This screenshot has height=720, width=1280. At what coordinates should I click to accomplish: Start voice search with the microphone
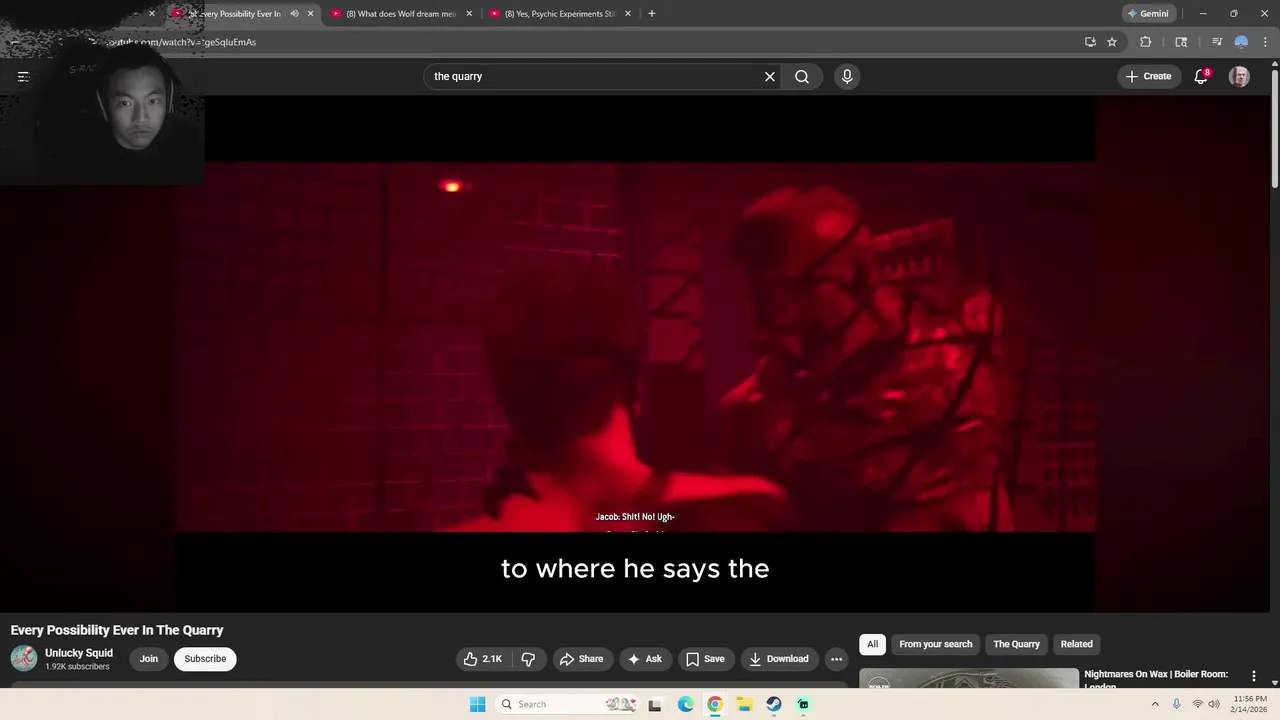[x=847, y=77]
